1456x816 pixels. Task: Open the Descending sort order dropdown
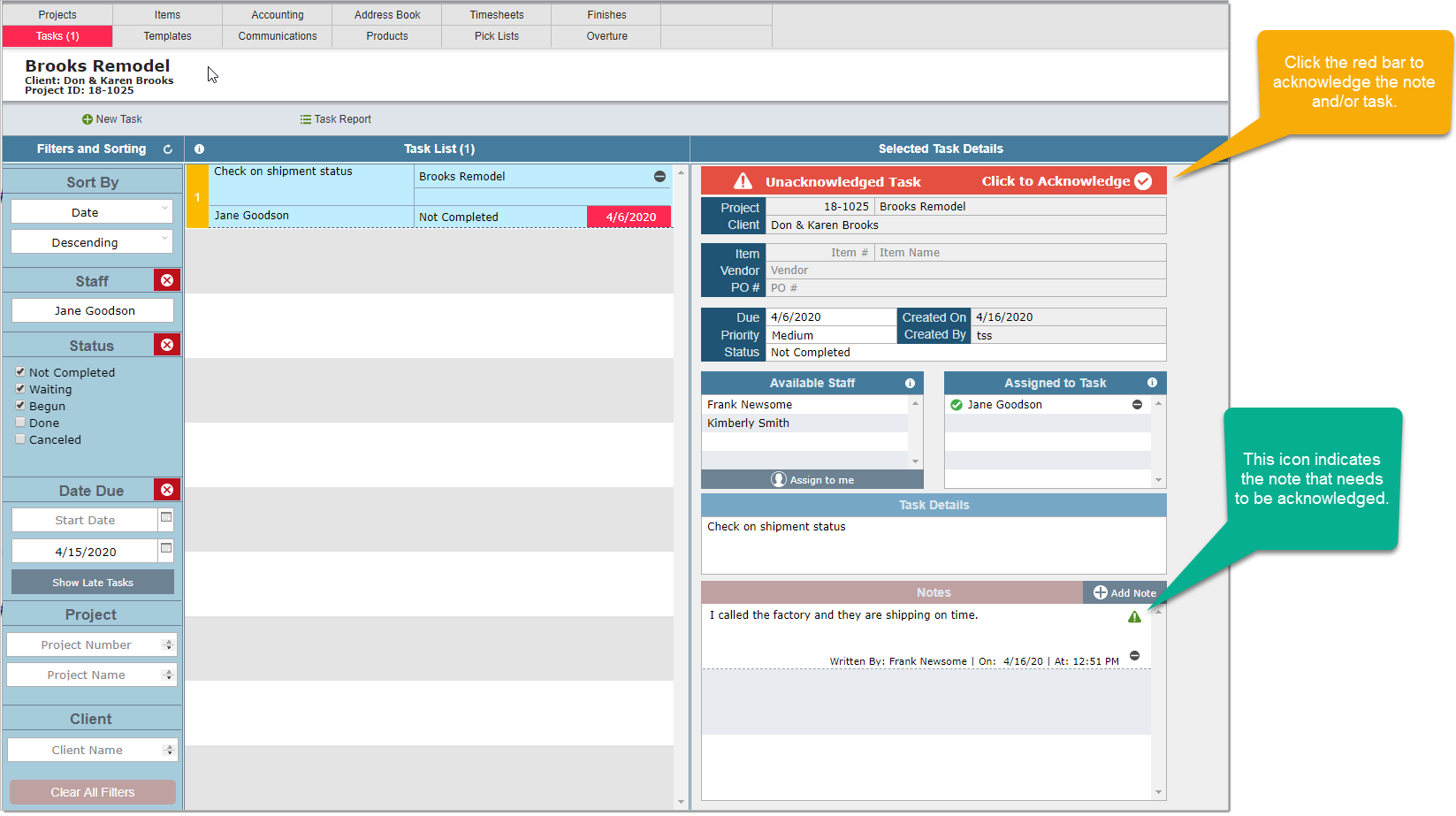[x=92, y=242]
